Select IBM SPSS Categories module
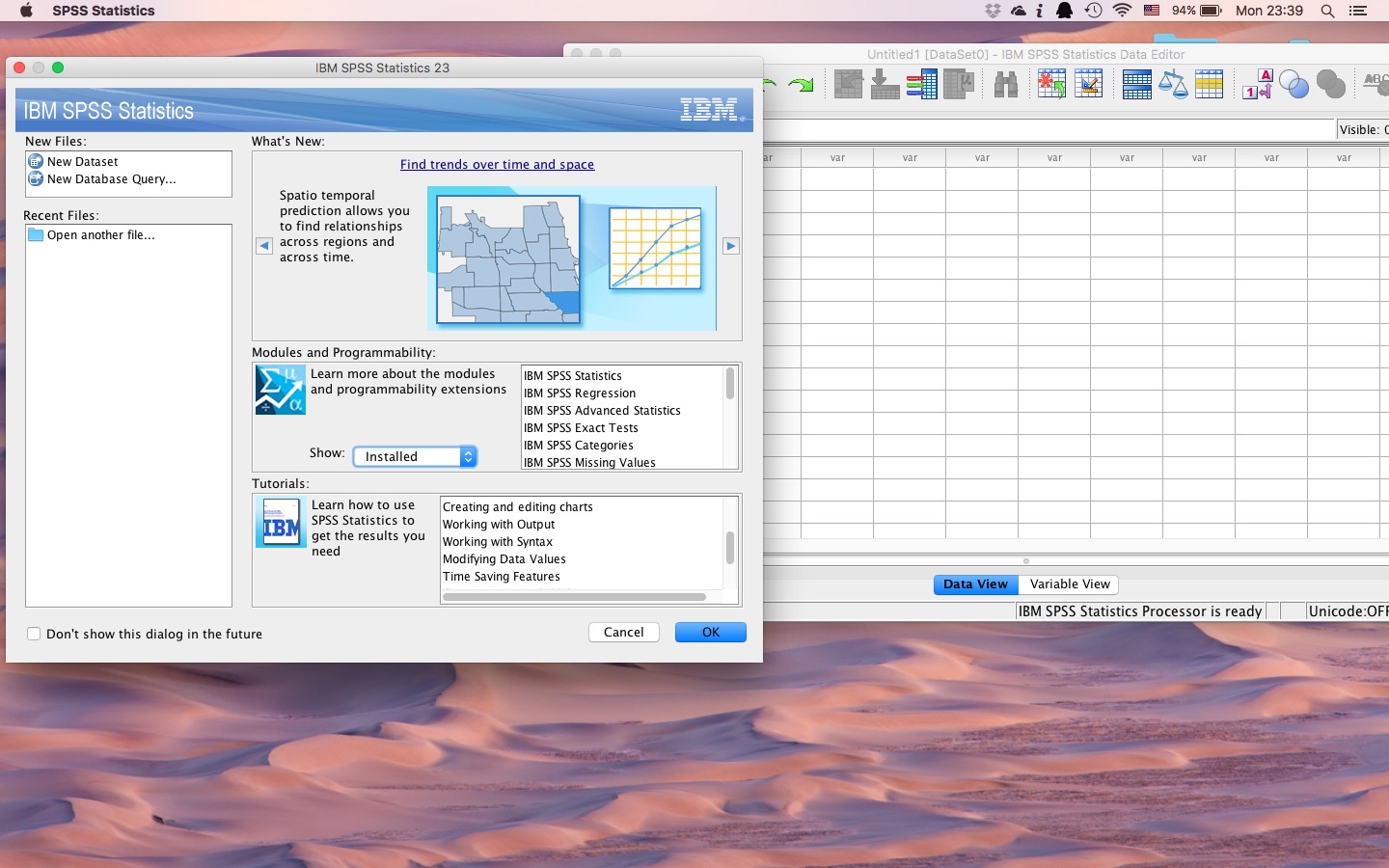Image resolution: width=1389 pixels, height=868 pixels. [x=579, y=446]
